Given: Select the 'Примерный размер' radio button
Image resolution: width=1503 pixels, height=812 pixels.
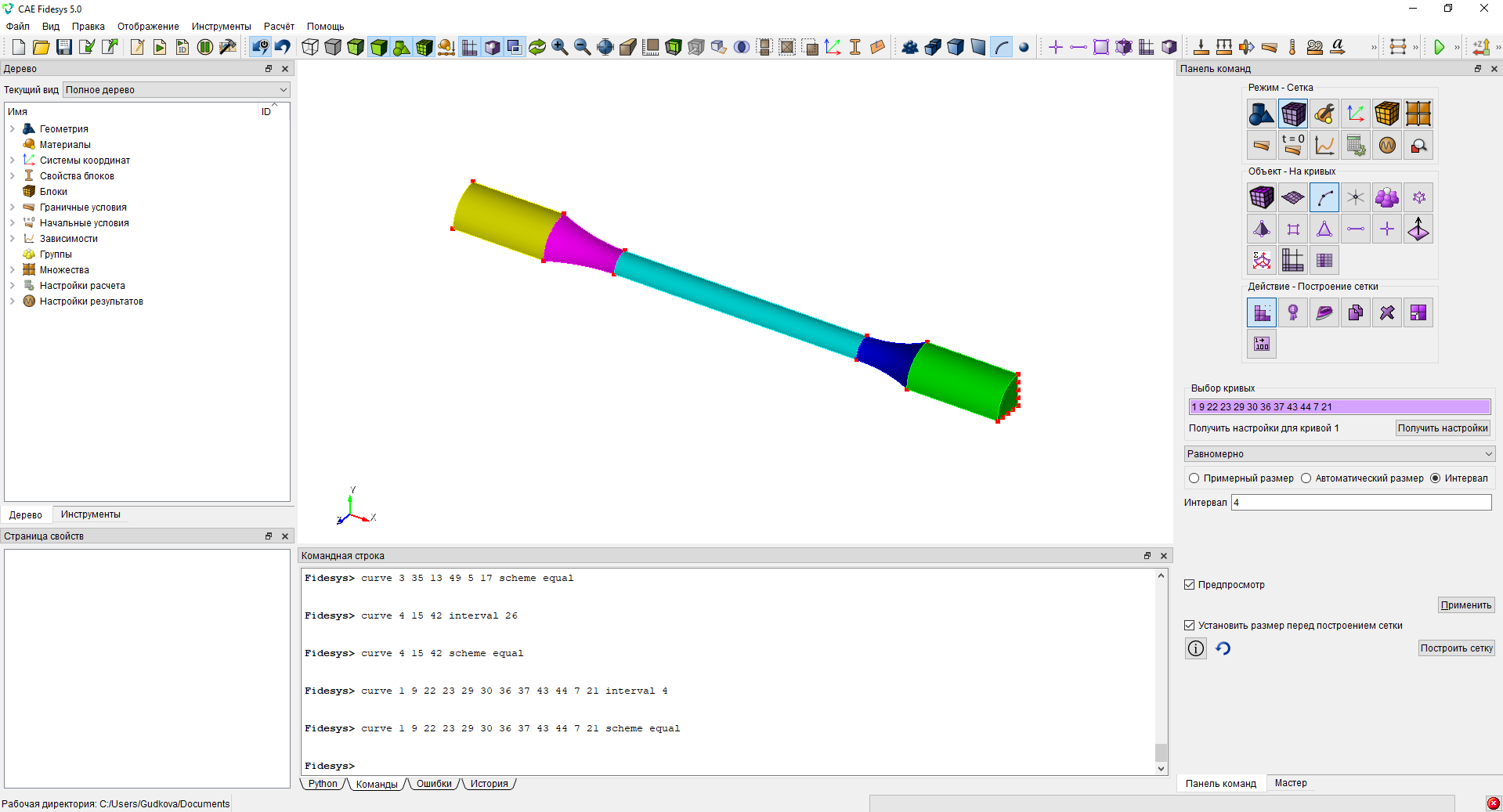Looking at the screenshot, I should click(1194, 478).
